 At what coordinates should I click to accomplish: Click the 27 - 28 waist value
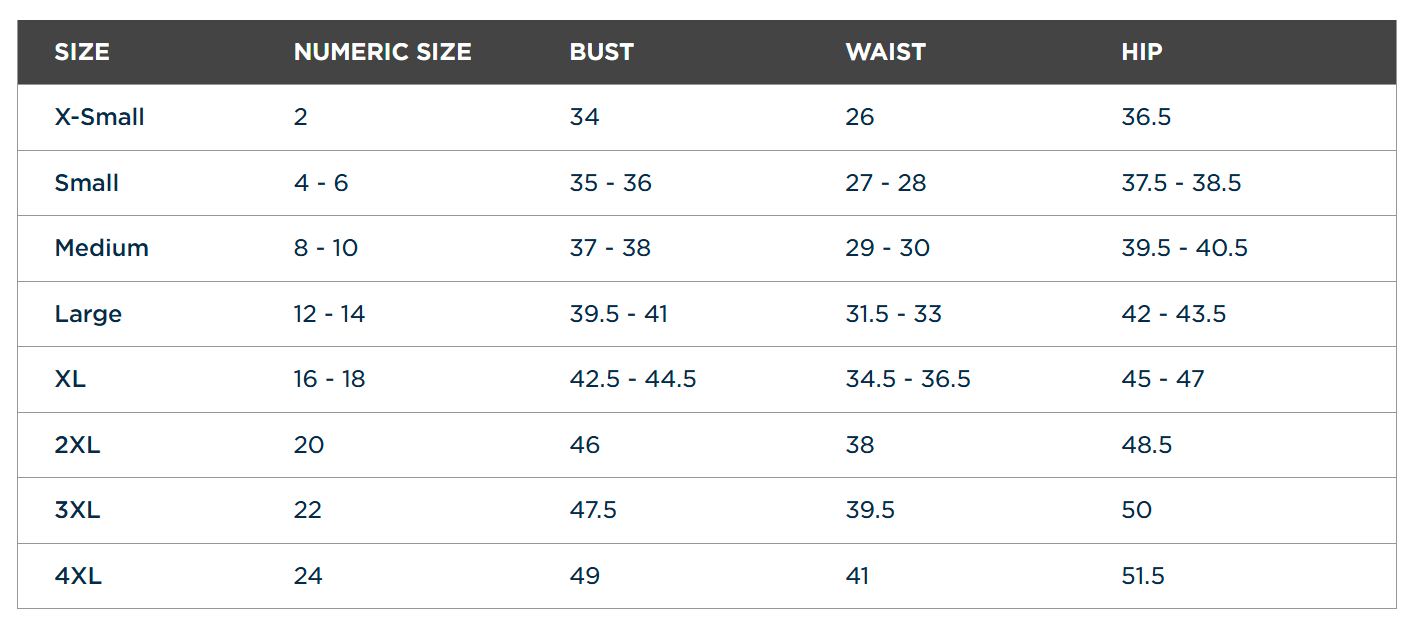click(886, 183)
